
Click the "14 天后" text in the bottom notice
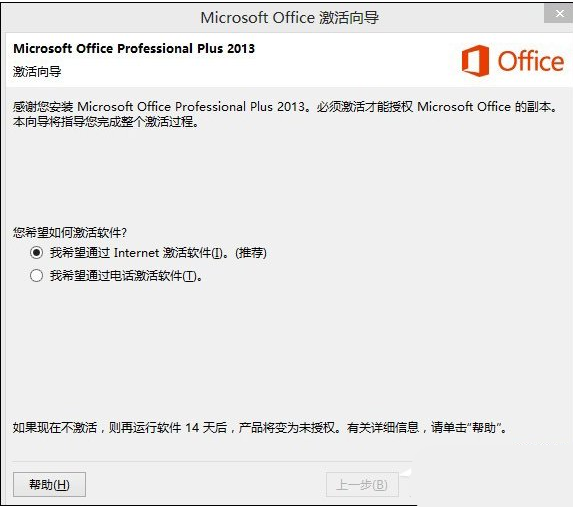(206, 427)
